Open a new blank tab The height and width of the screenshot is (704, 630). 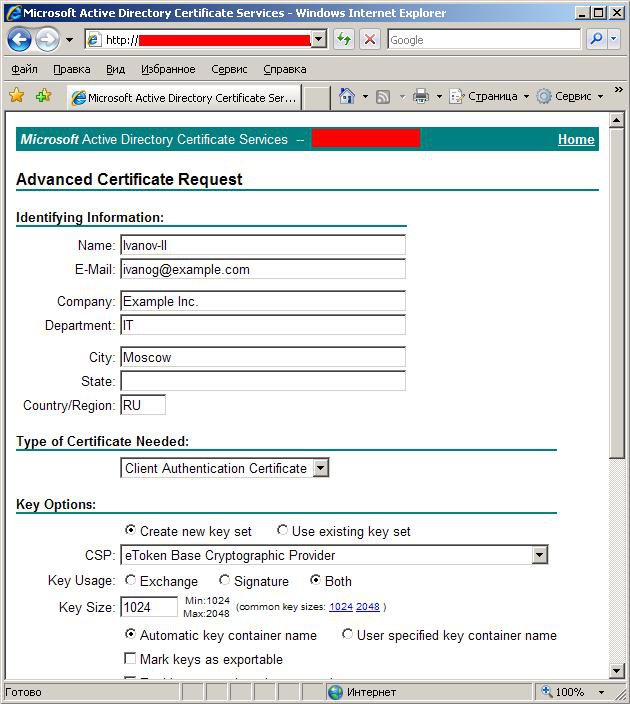317,98
